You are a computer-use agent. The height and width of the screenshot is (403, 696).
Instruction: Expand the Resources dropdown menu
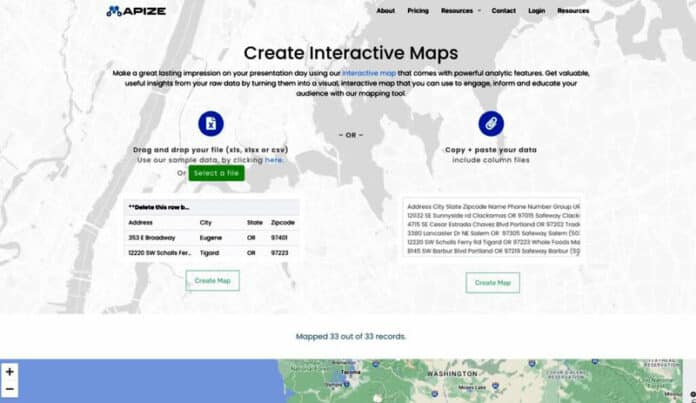[x=460, y=11]
